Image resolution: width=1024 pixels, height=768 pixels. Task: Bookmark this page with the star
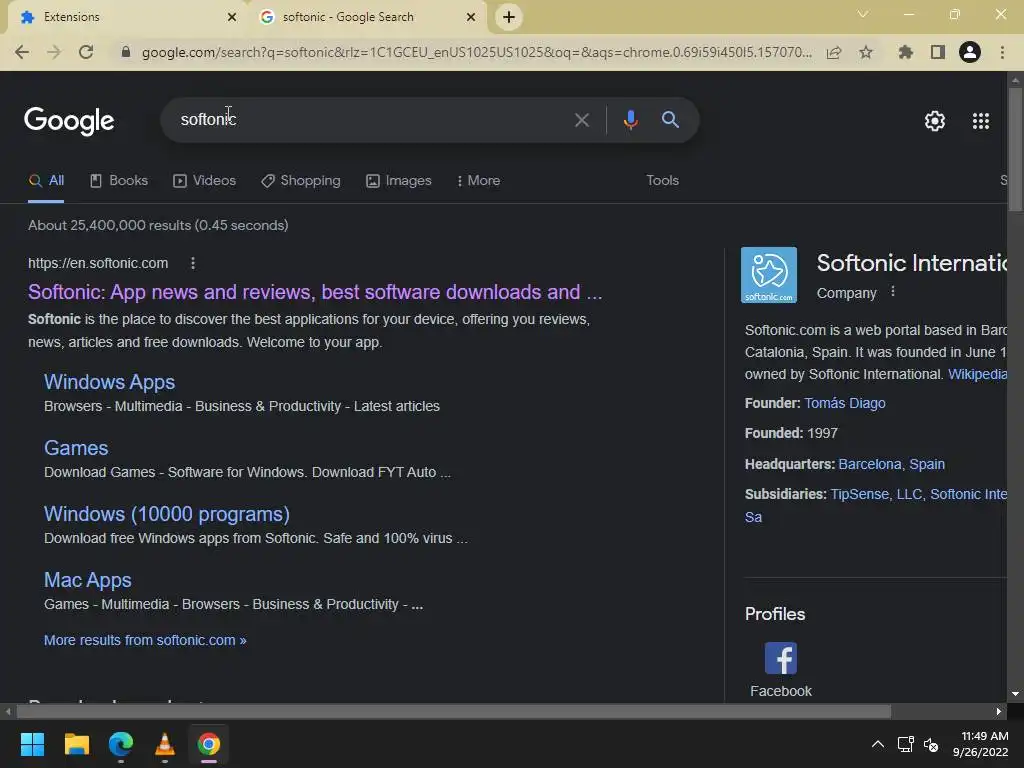866,52
